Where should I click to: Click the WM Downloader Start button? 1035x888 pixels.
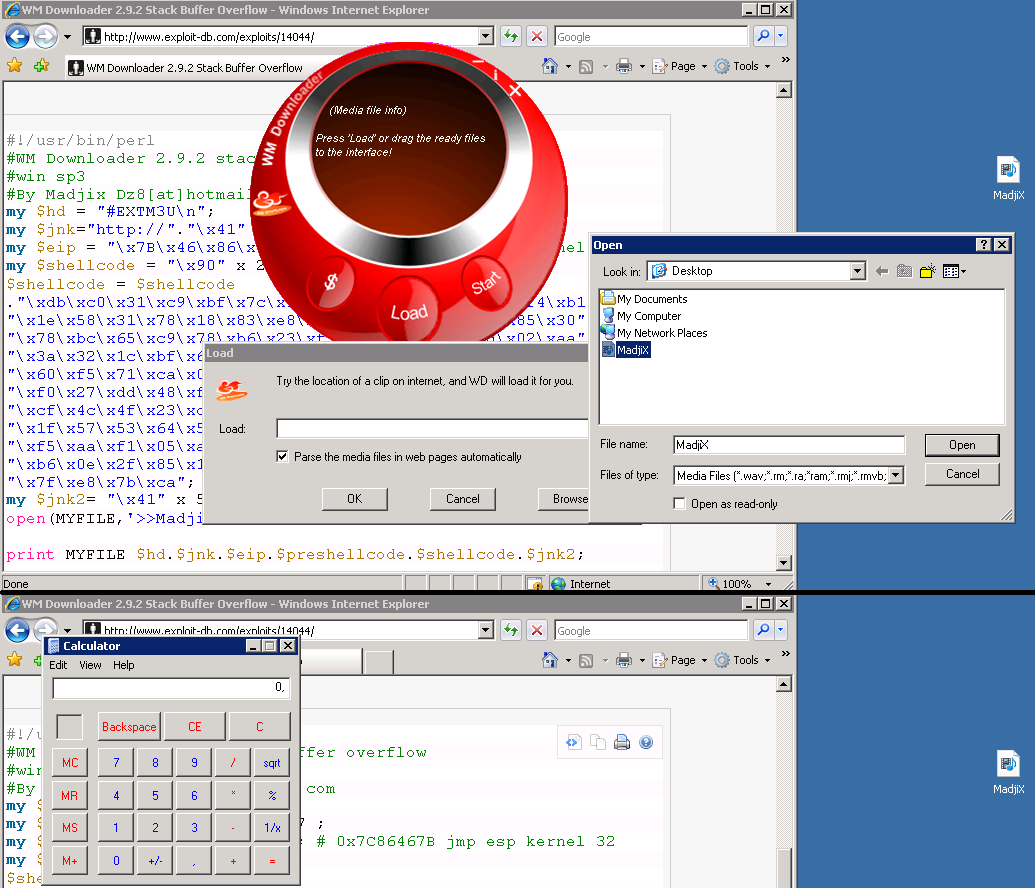[x=486, y=283]
